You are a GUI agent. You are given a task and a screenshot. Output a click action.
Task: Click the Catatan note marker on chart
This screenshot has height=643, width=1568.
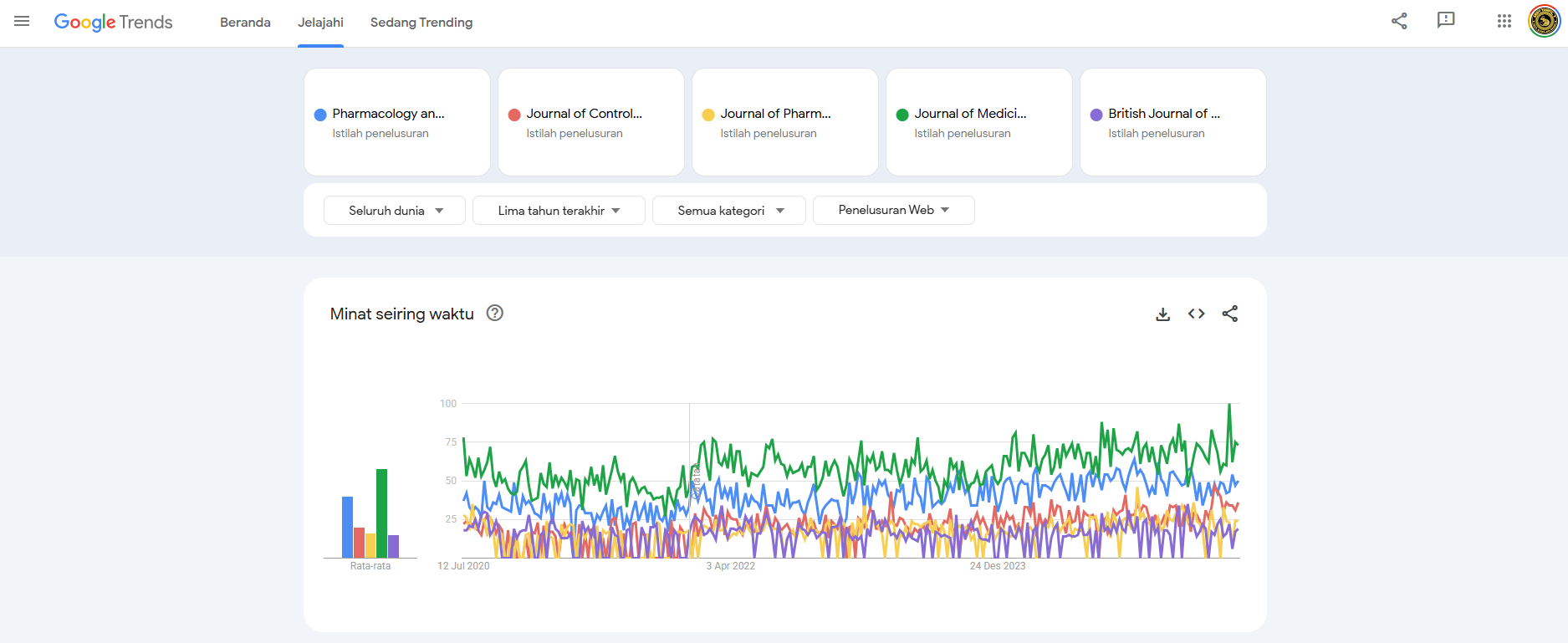click(x=696, y=482)
